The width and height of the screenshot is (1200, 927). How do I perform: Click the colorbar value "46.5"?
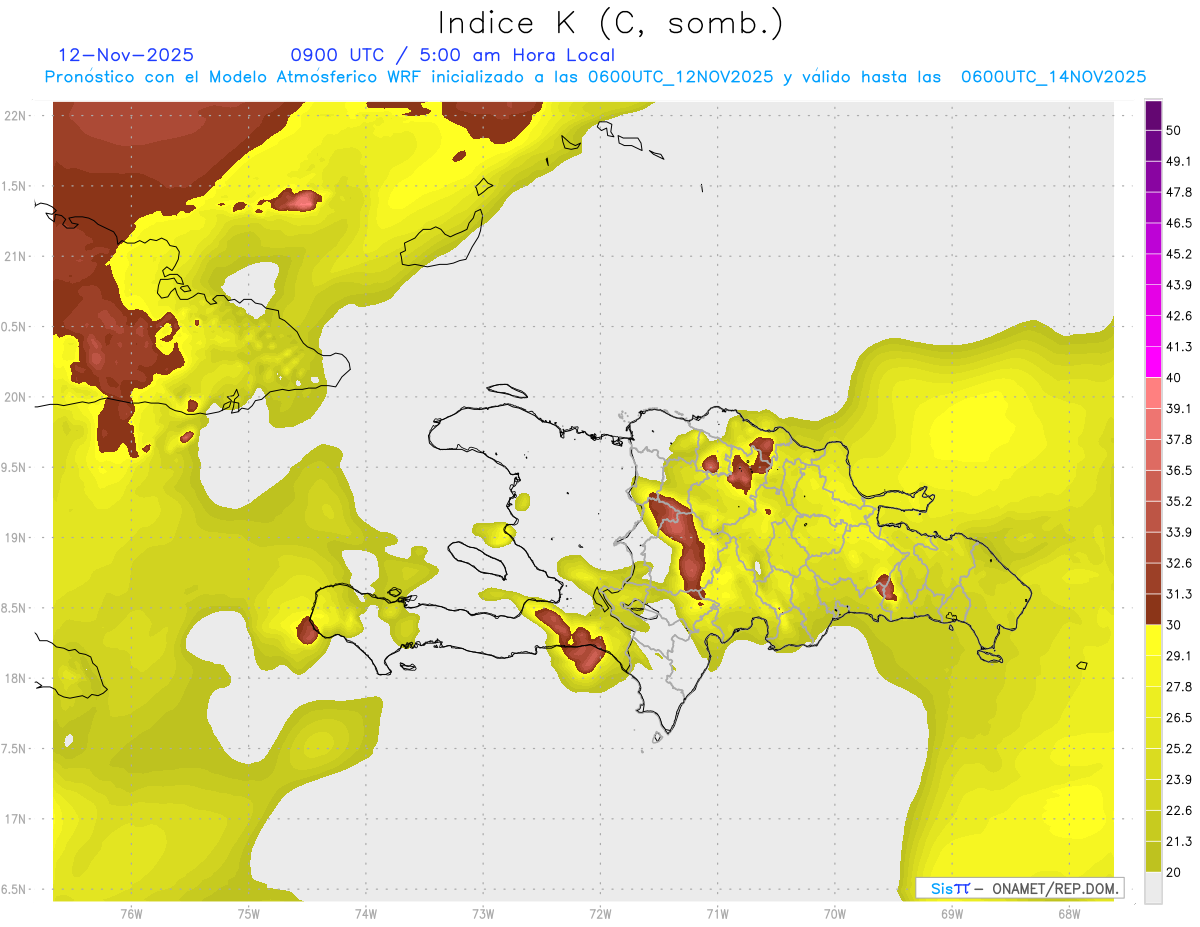pyautogui.click(x=1179, y=223)
